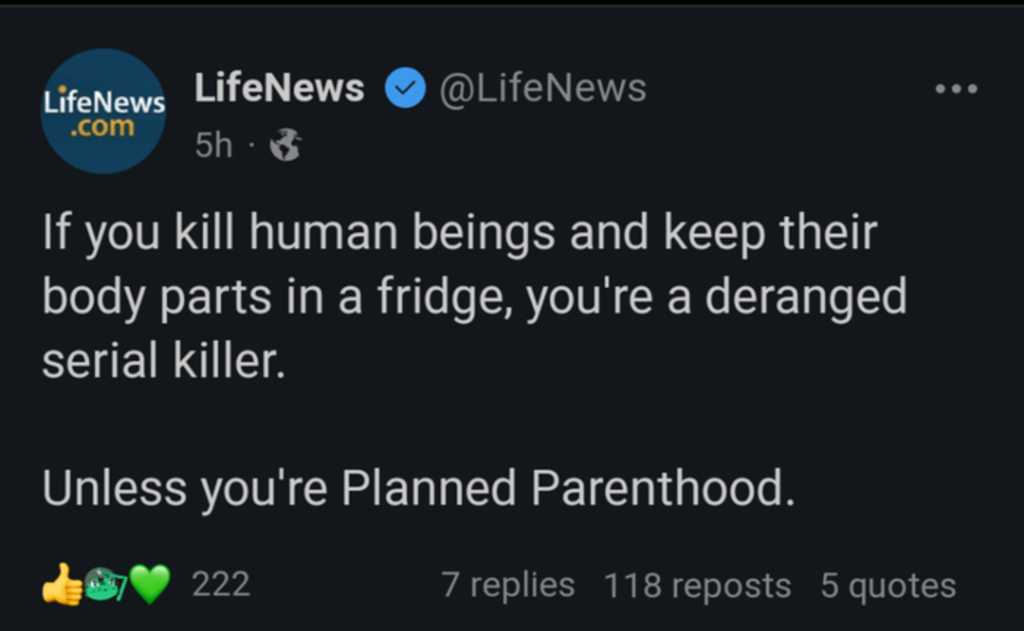Open the three-dot post options menu
This screenshot has height=631, width=1024.
click(x=956, y=88)
